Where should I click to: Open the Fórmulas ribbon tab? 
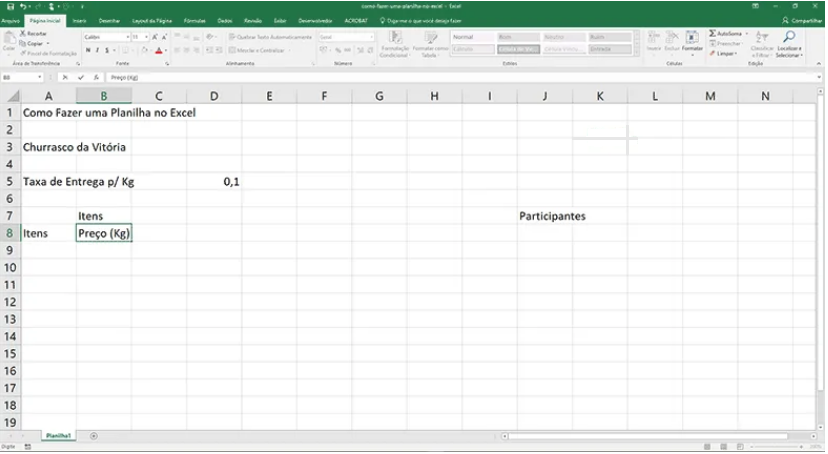click(194, 19)
